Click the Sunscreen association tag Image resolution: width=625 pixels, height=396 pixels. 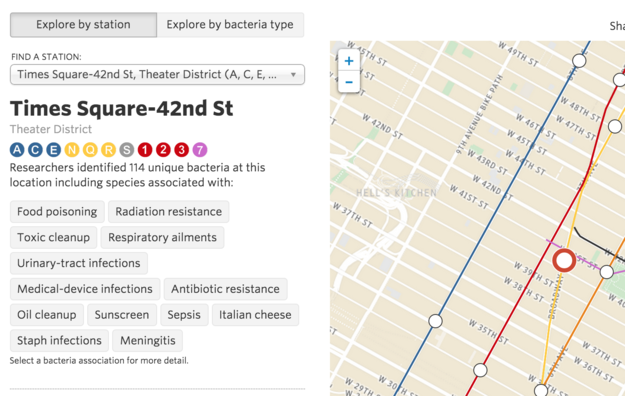(x=122, y=315)
